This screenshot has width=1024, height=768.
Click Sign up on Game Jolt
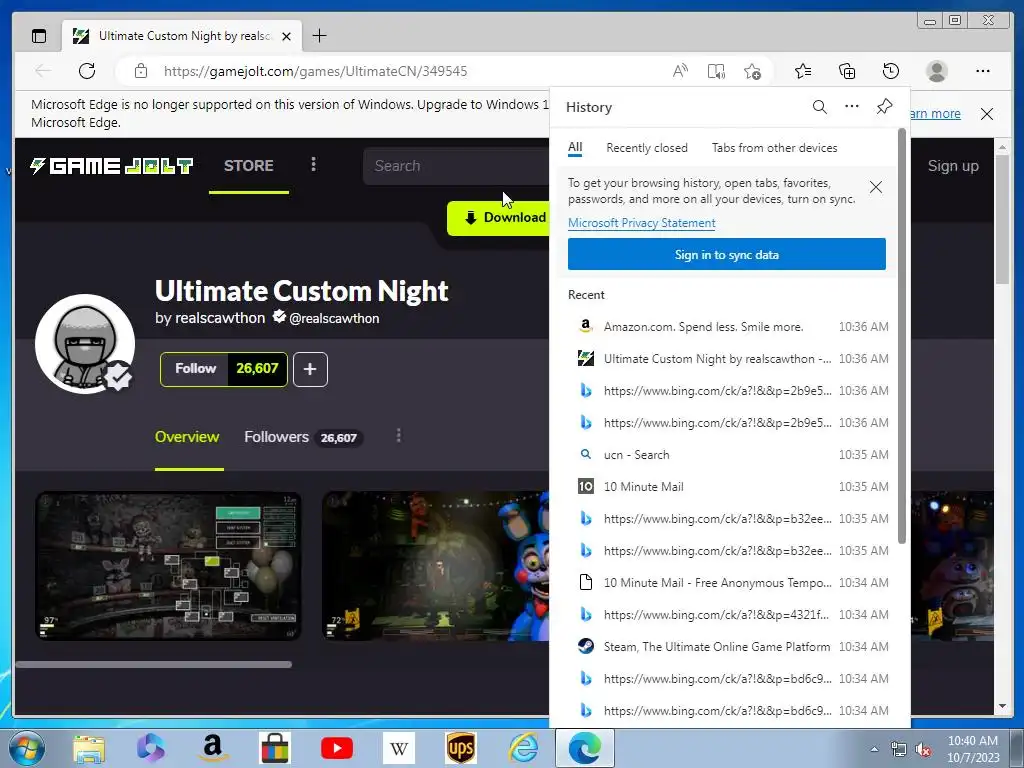[953, 166]
